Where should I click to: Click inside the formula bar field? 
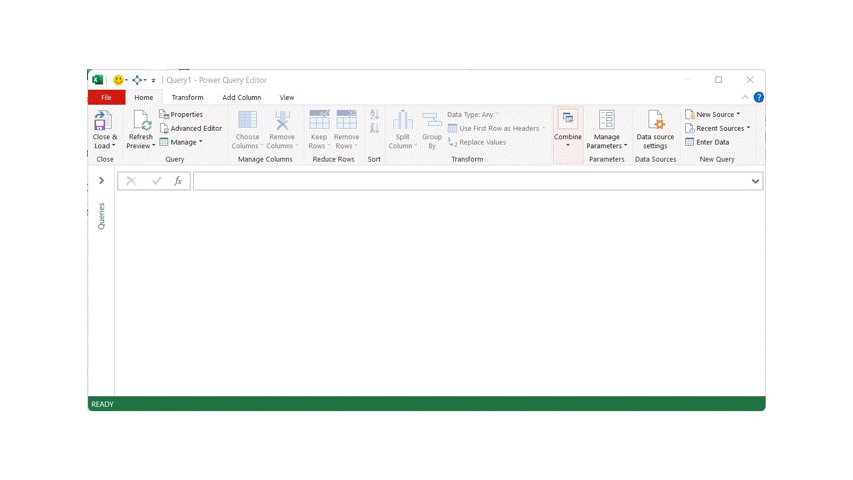pos(470,181)
